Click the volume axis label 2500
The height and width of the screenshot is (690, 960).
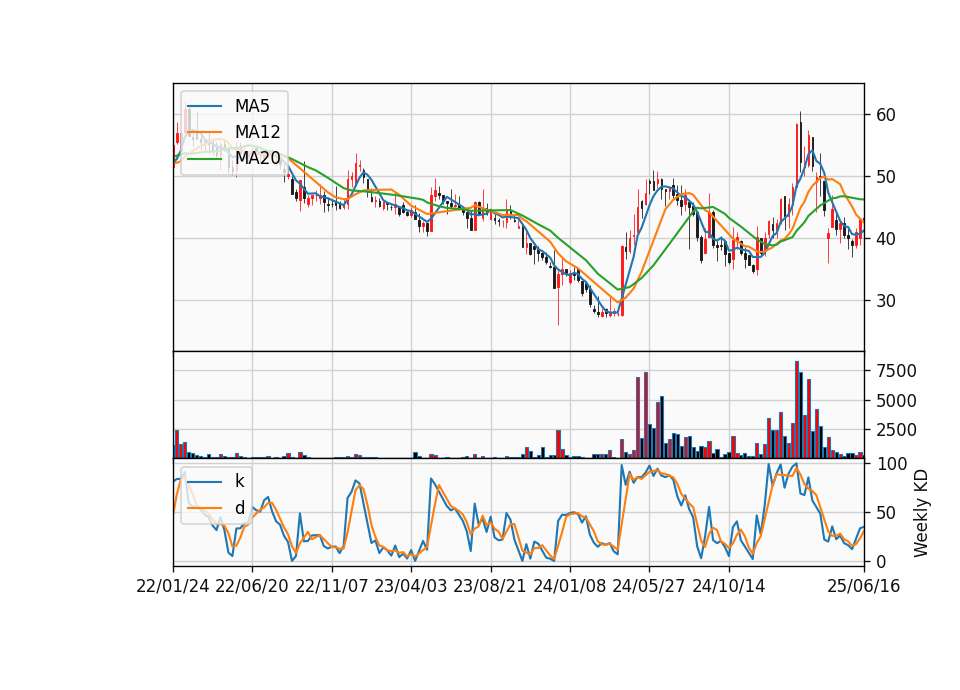[896, 430]
